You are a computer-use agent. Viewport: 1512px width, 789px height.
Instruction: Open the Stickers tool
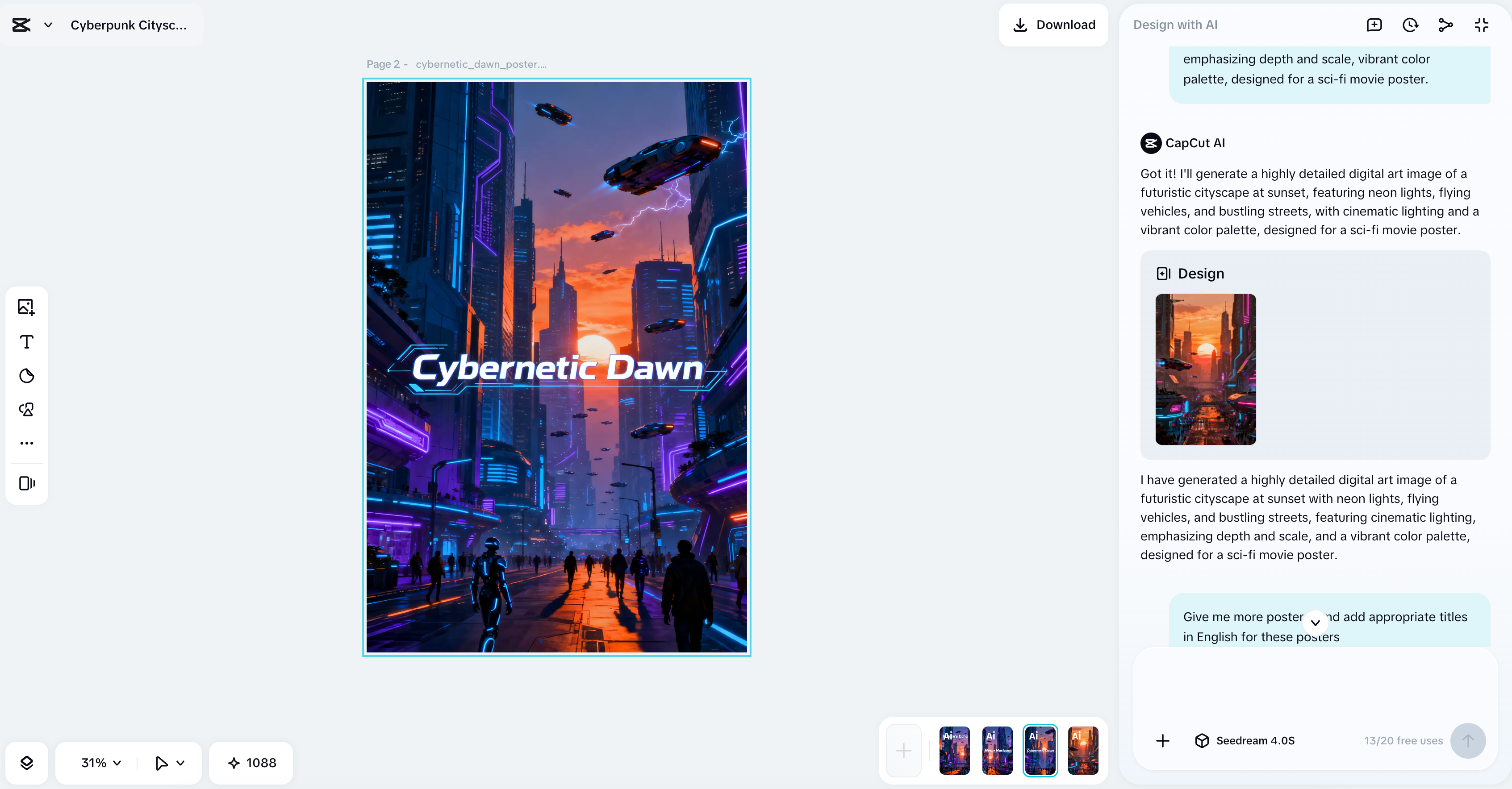26,376
